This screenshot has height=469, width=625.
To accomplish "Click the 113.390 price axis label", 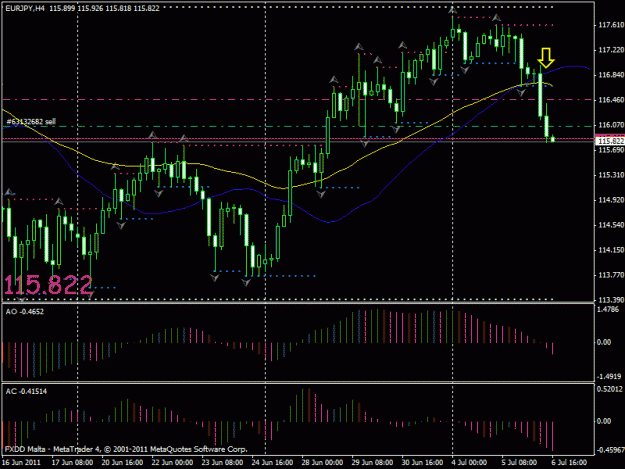I will [x=611, y=300].
